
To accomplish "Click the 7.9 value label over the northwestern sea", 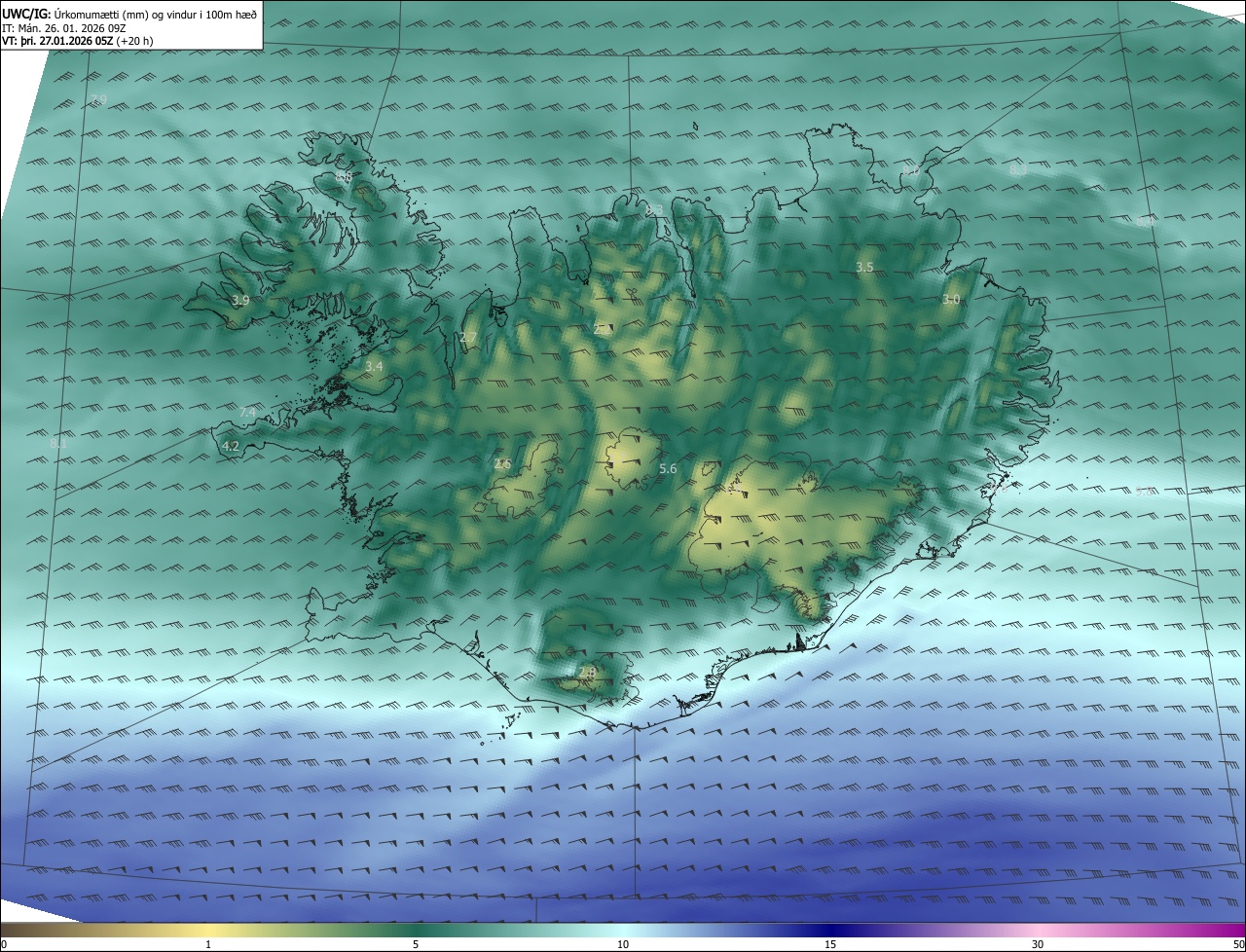I will pos(98,100).
